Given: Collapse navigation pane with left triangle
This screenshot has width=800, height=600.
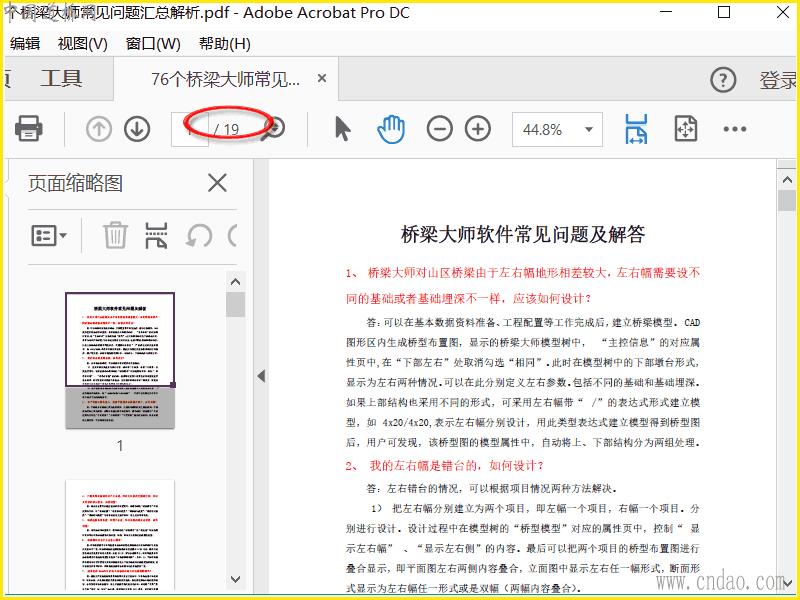Looking at the screenshot, I should pyautogui.click(x=261, y=377).
